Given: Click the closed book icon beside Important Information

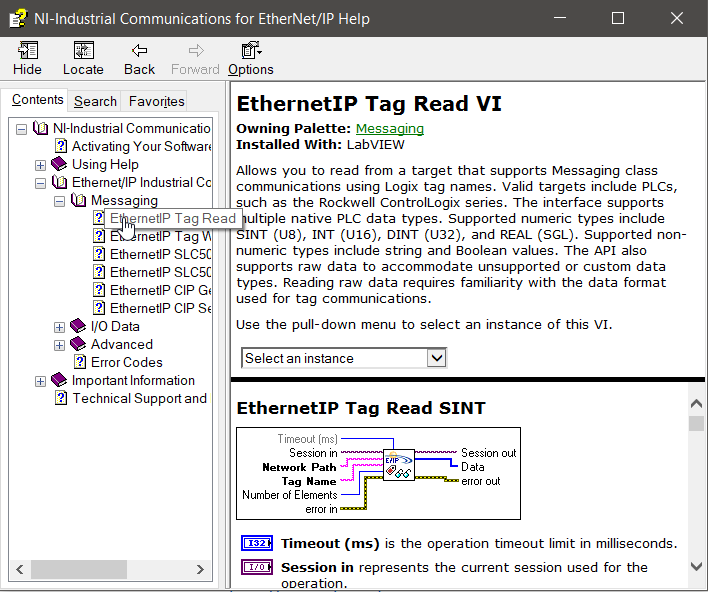Looking at the screenshot, I should [59, 380].
